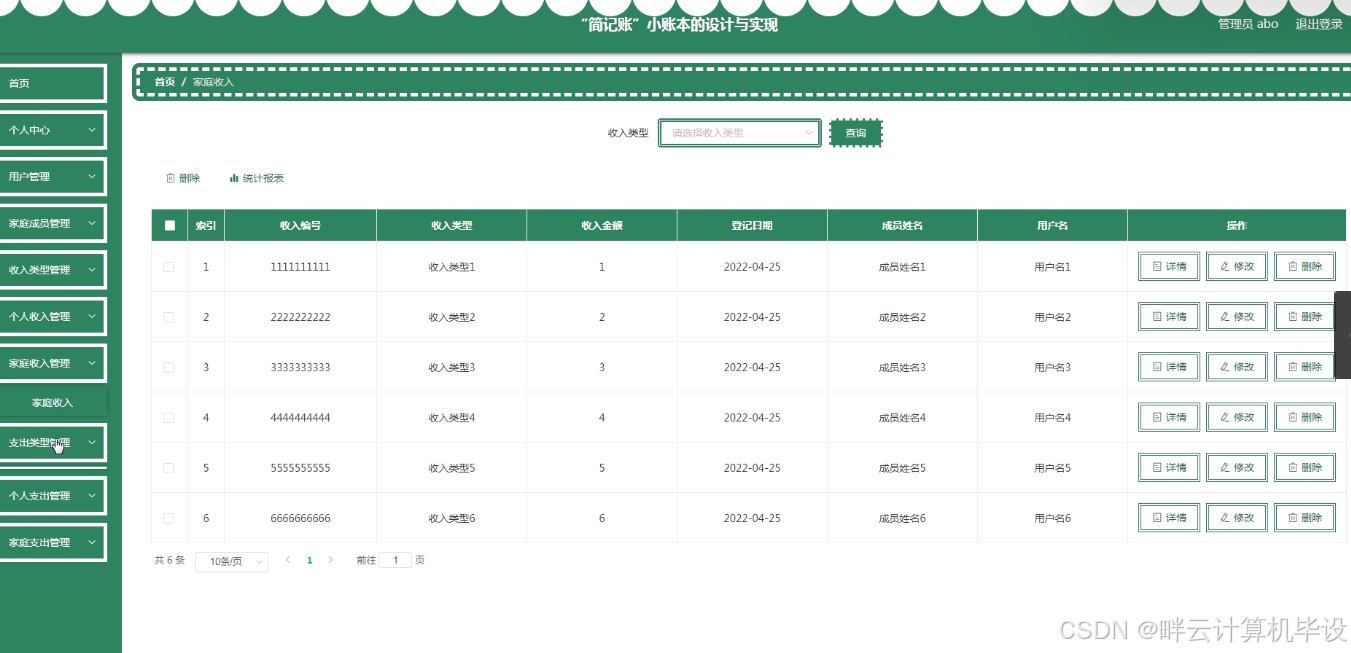Click the bar chart icon for 统计报表

point(234,178)
